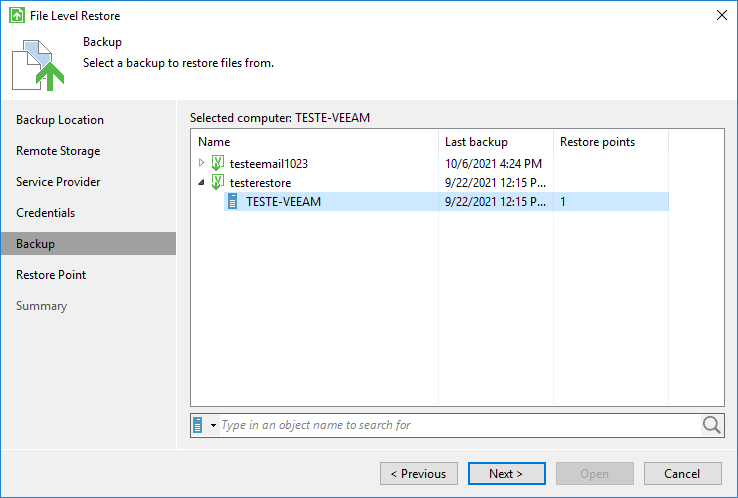
Task: Click the 10/6/2021 4:24 PM date cell
Action: 493,163
